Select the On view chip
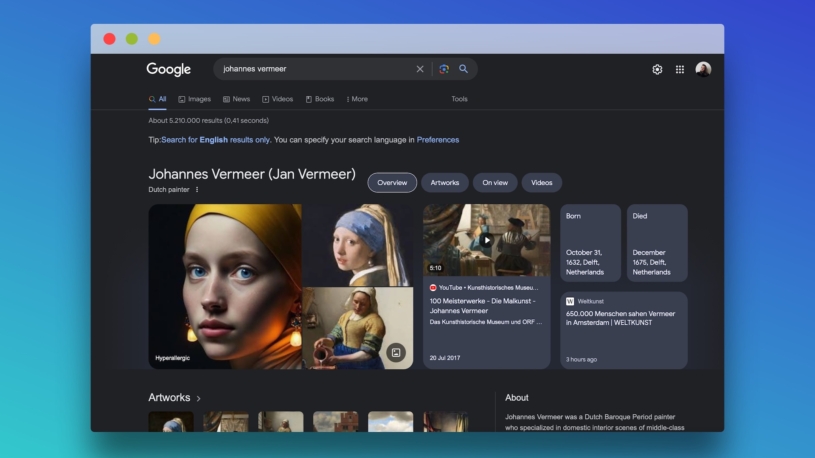The image size is (815, 458). click(494, 182)
